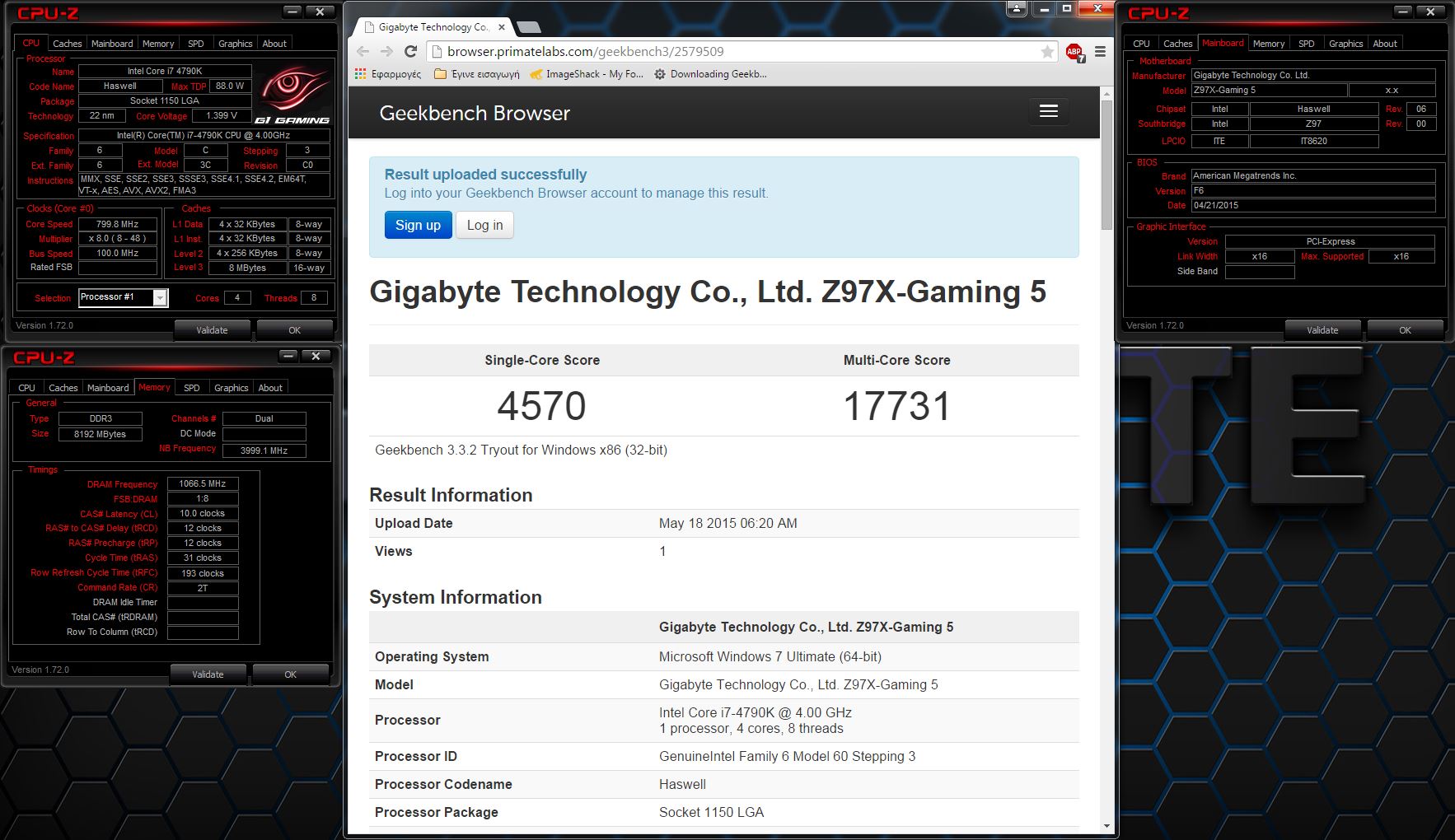Open CPU tab in Mainboard window
1455x840 pixels.
point(1141,44)
